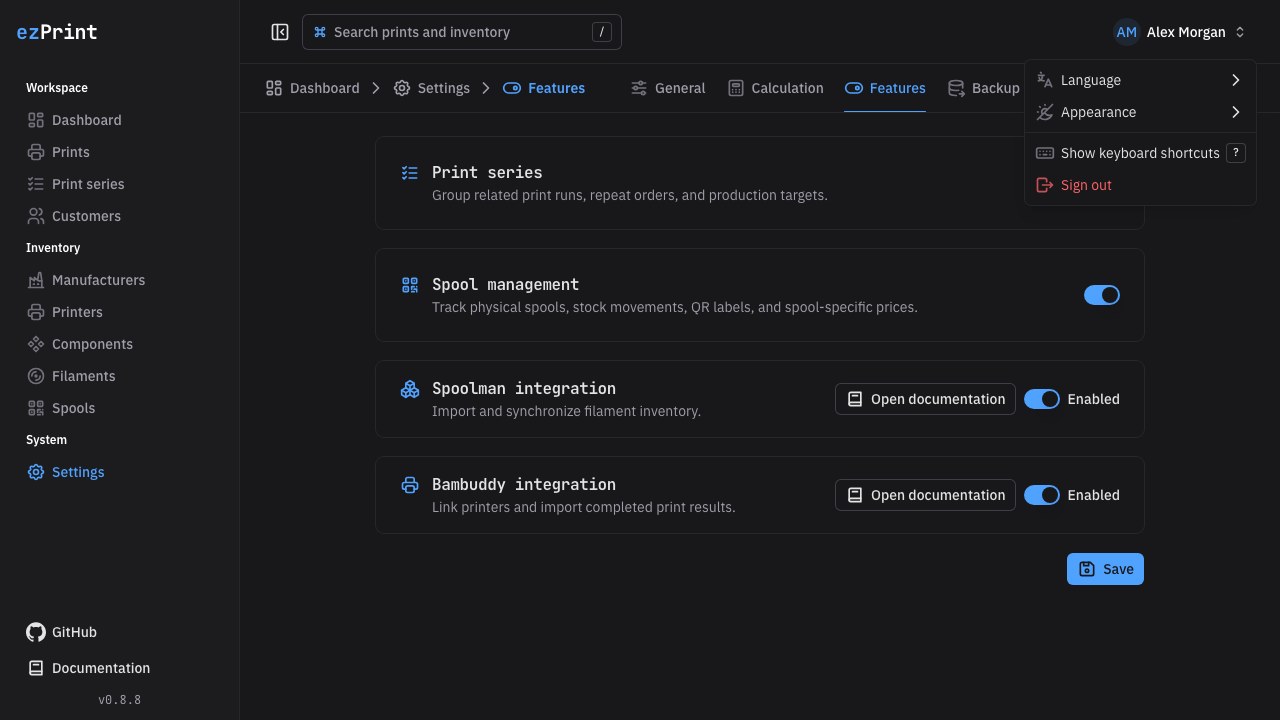Image resolution: width=1280 pixels, height=720 pixels.
Task: Click the Bambuddy integration heading
Action: tap(524, 484)
